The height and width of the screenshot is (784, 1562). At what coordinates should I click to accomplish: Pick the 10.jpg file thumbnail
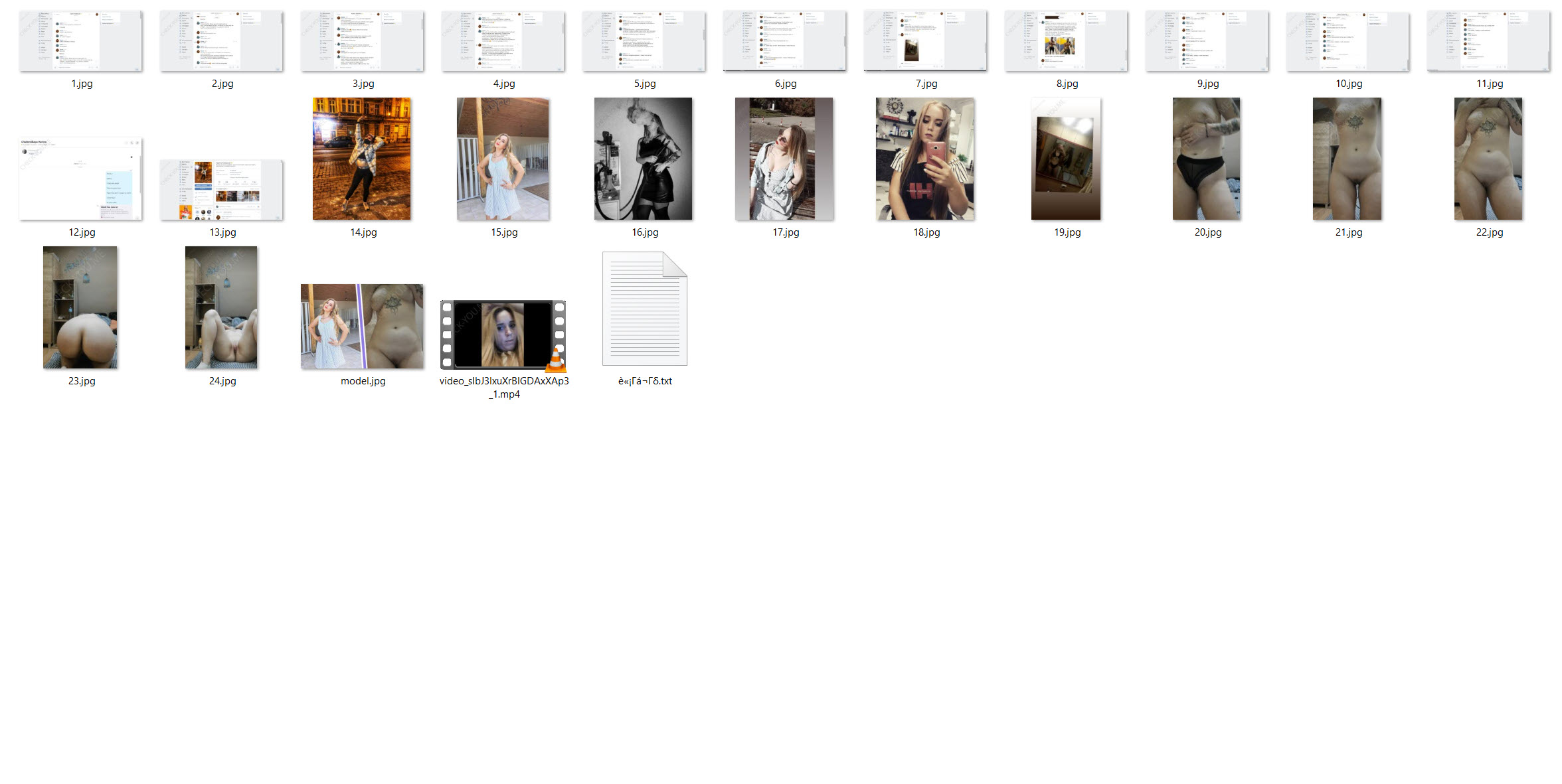(1348, 40)
